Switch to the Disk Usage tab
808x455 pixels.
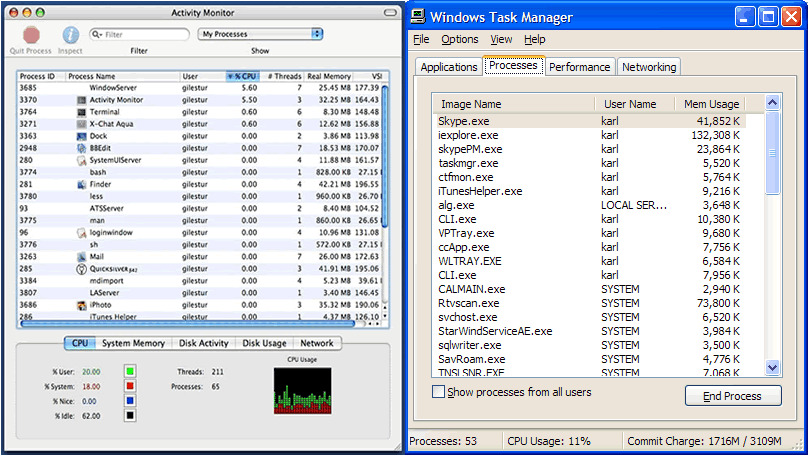264,343
